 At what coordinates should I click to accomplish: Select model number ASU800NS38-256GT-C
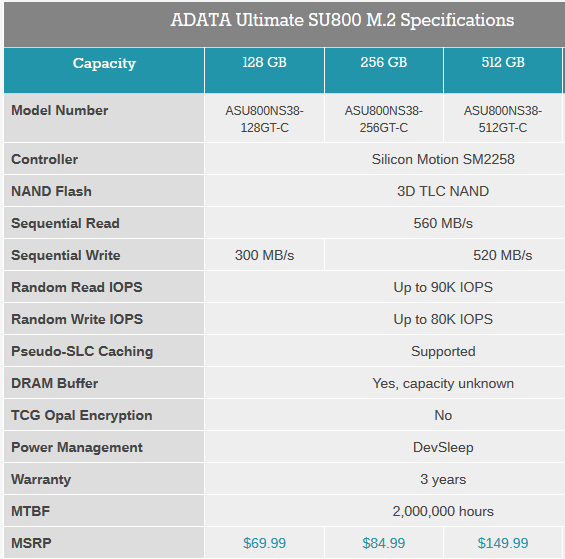384,119
